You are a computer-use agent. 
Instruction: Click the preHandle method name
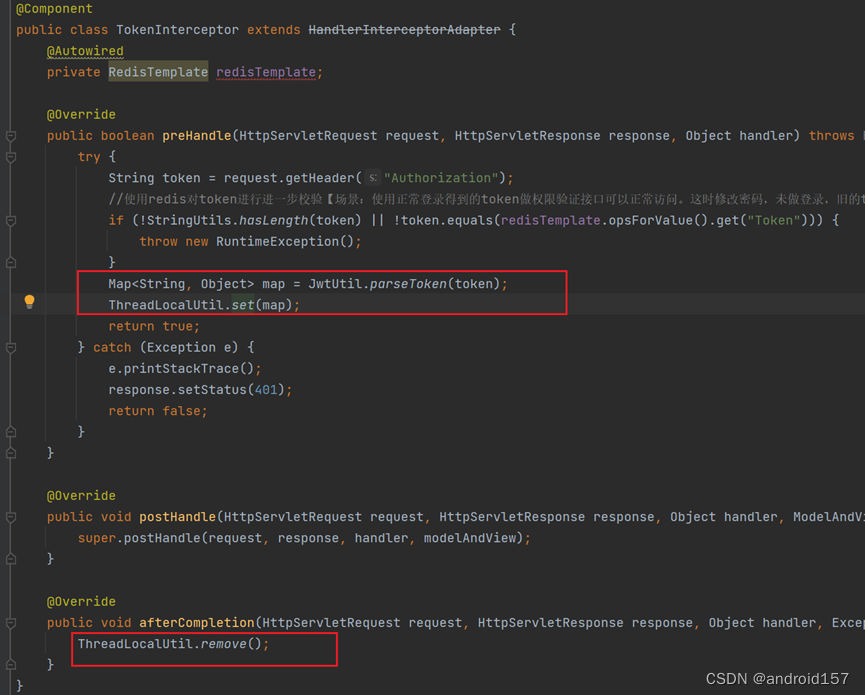[x=196, y=136]
